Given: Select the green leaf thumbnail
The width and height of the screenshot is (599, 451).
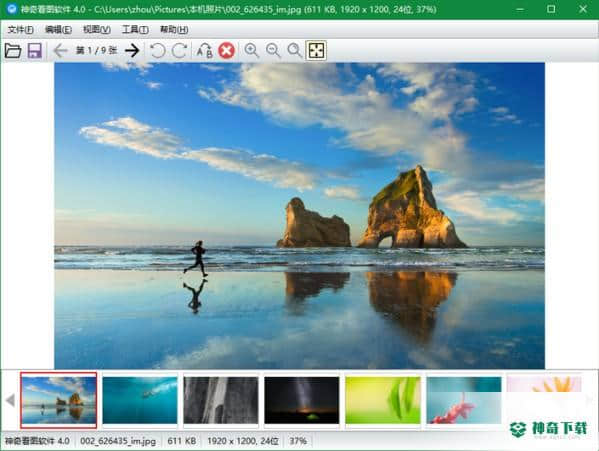Looking at the screenshot, I should tap(383, 400).
